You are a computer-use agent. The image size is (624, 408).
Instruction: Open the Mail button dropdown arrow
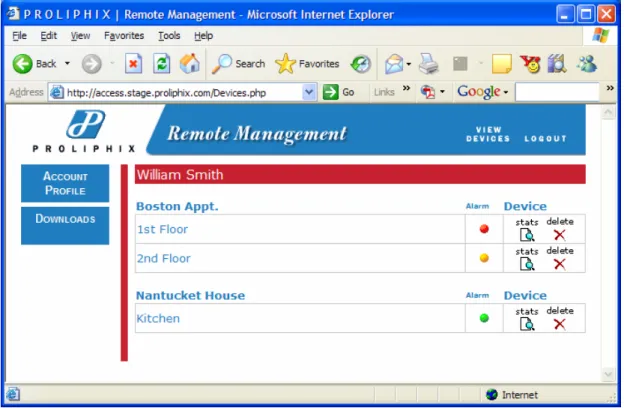click(408, 64)
